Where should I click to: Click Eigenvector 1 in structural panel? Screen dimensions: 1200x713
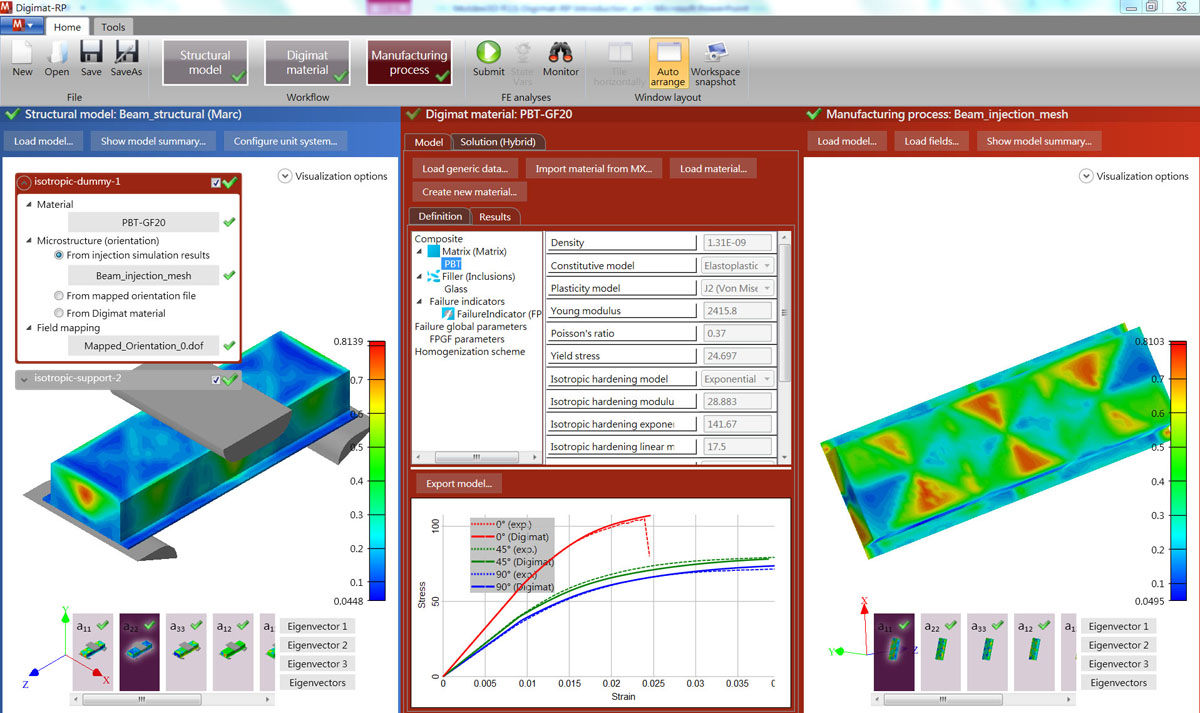pyautogui.click(x=317, y=626)
